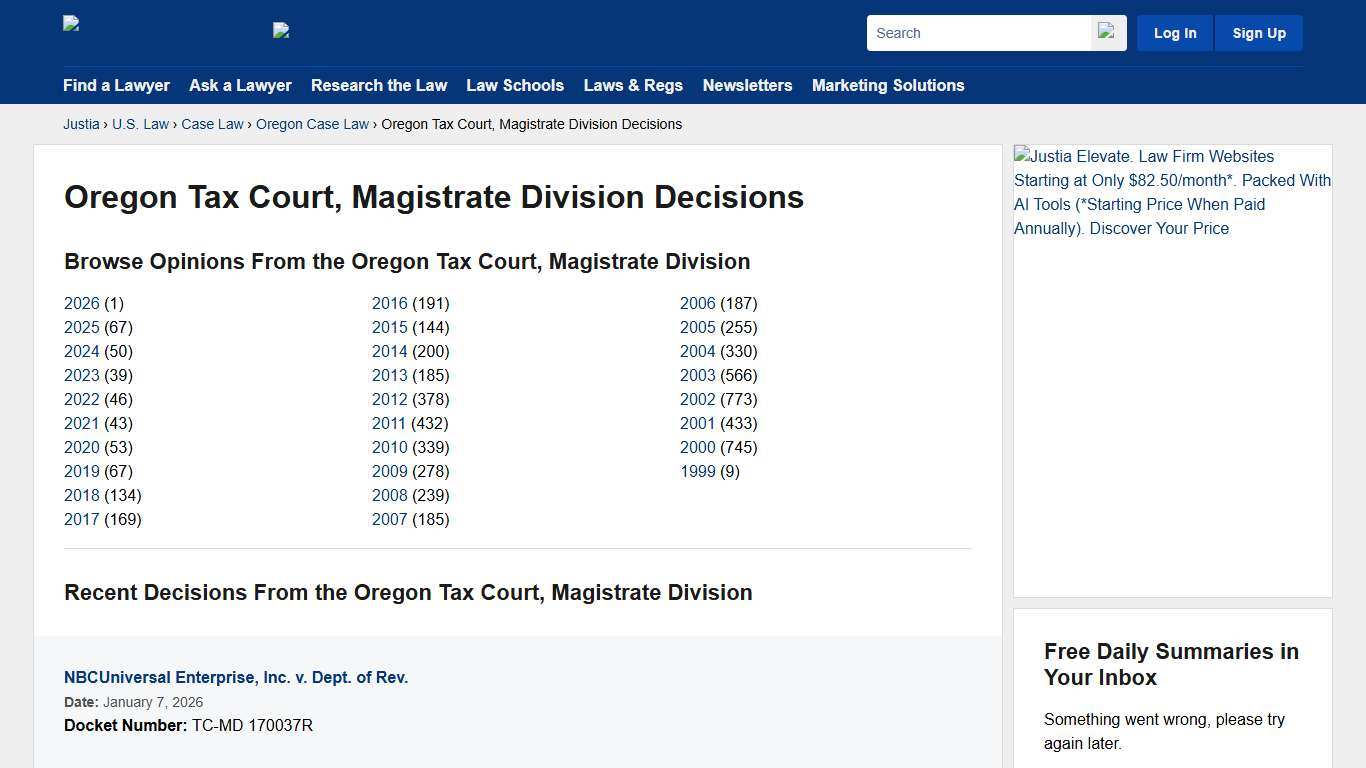This screenshot has width=1366, height=768.
Task: Browse opinions from 2026
Action: [x=81, y=303]
